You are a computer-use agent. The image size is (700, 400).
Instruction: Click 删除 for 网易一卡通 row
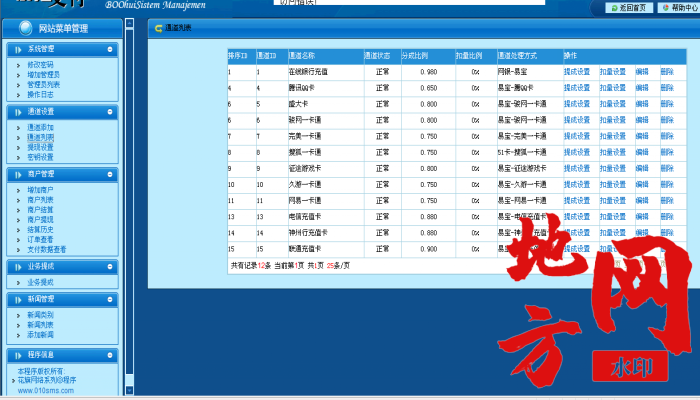pyautogui.click(x=667, y=200)
